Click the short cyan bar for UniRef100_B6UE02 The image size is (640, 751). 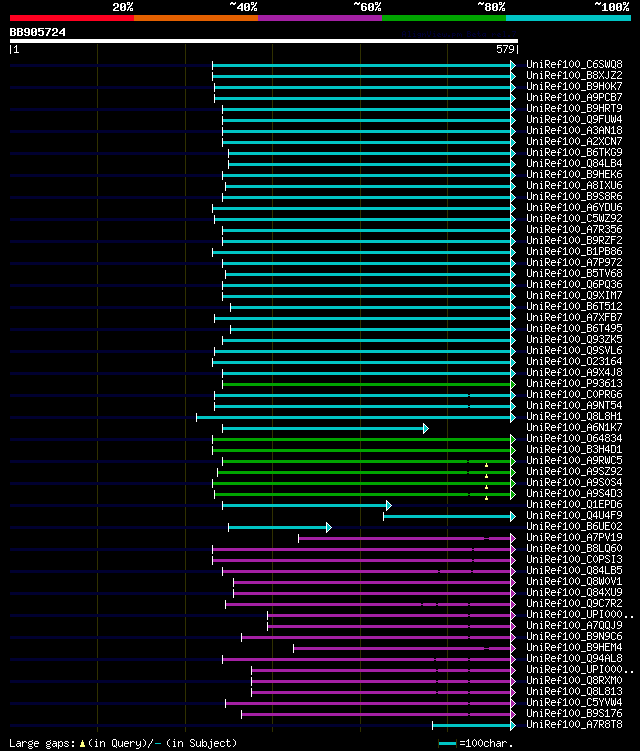click(280, 527)
